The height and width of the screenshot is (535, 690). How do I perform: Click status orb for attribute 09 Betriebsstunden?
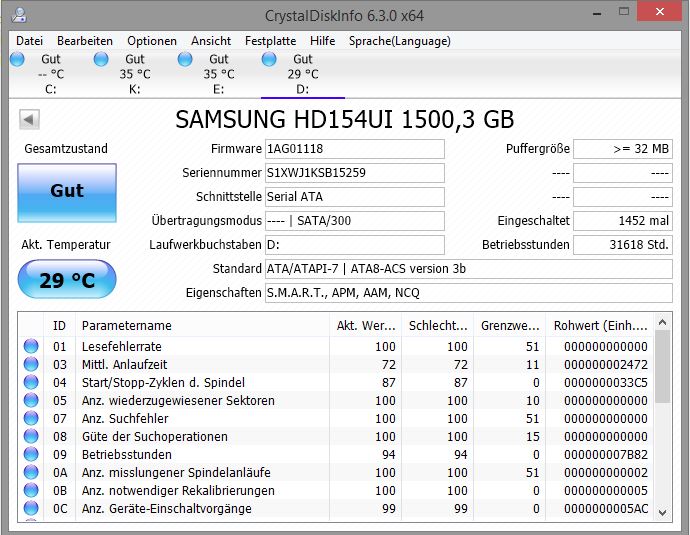(x=31, y=454)
